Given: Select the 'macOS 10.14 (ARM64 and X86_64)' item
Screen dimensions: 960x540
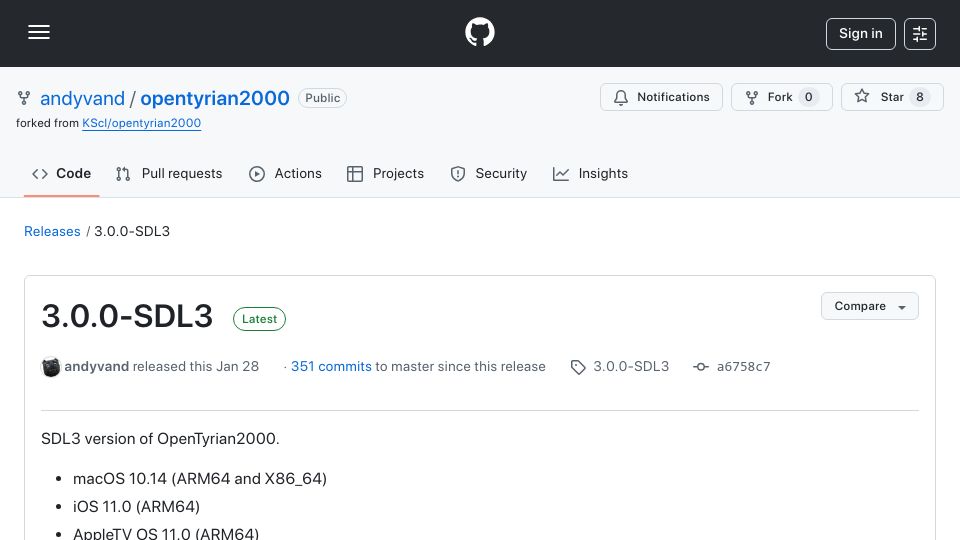Looking at the screenshot, I should click(x=200, y=479).
